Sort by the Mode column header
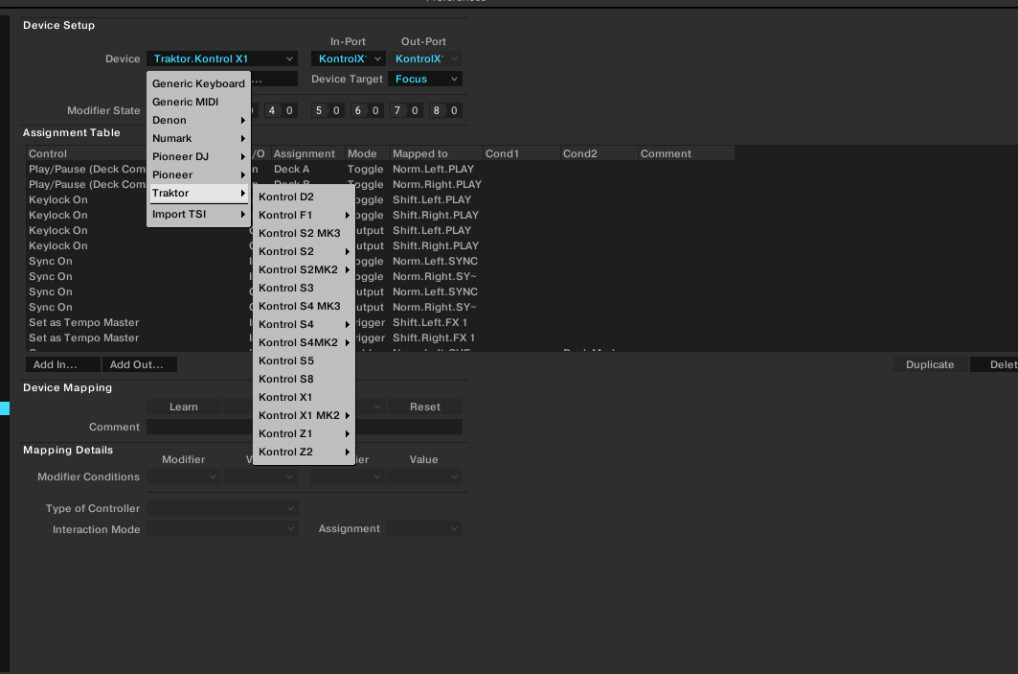The height and width of the screenshot is (674, 1018). [x=366, y=153]
